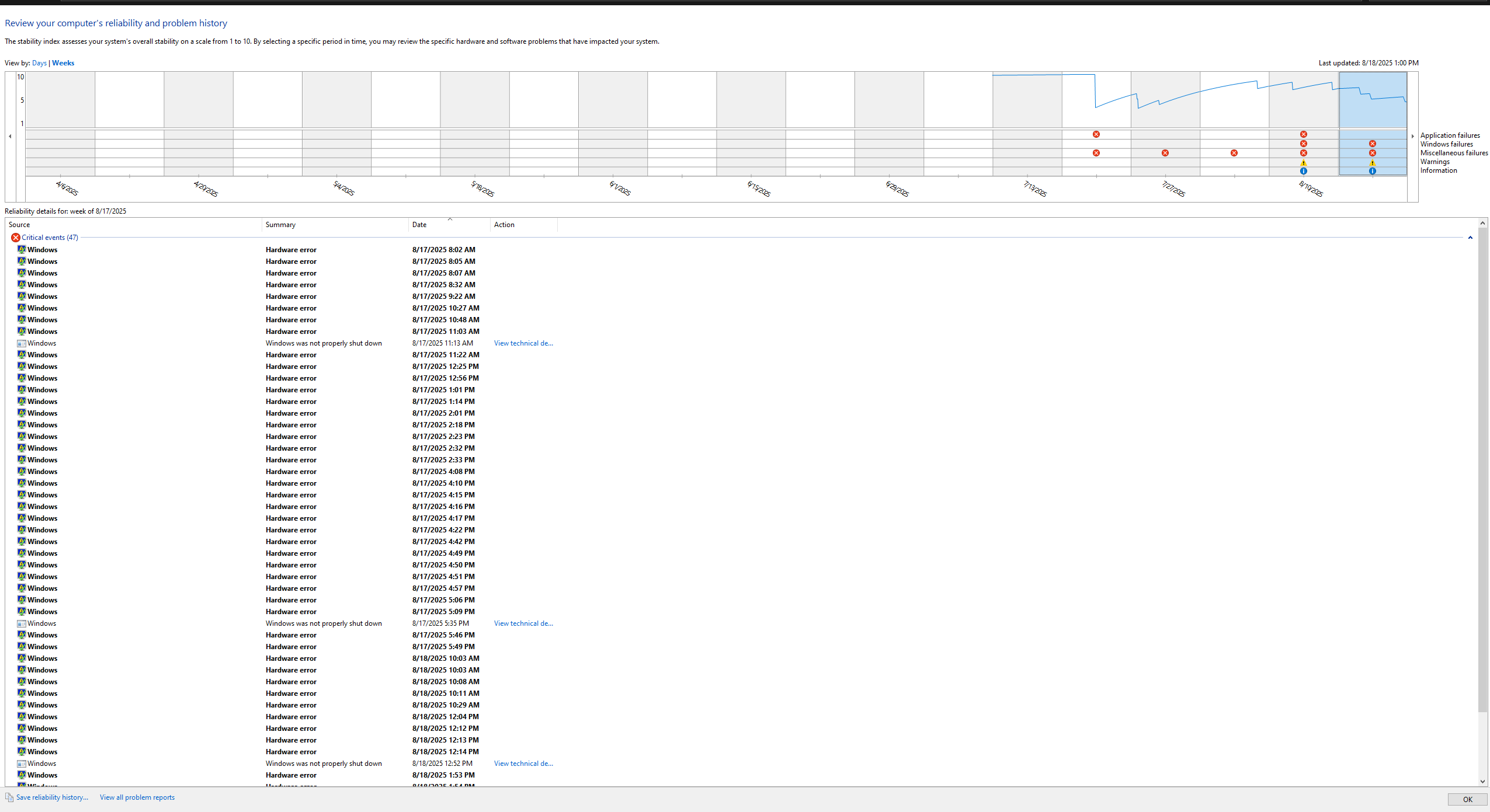Sort by the Source column header
This screenshot has height=812, width=1490.
(x=134, y=225)
